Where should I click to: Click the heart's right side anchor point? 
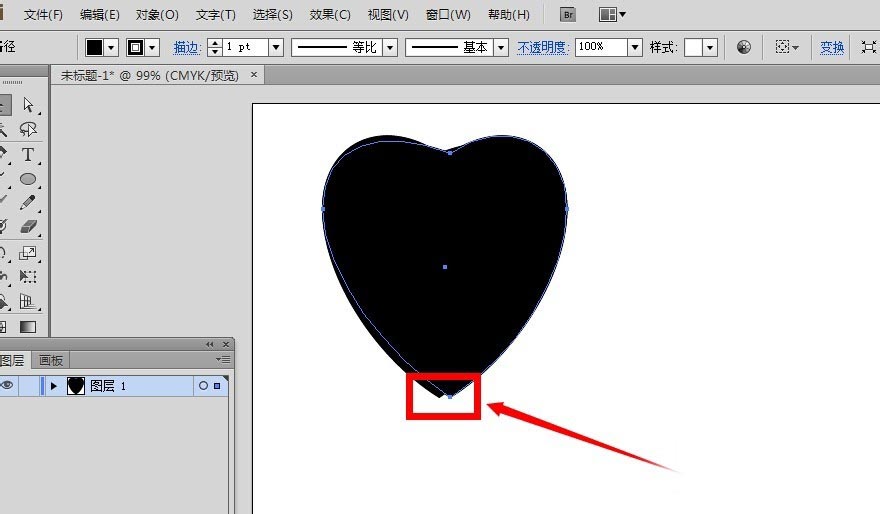[567, 209]
